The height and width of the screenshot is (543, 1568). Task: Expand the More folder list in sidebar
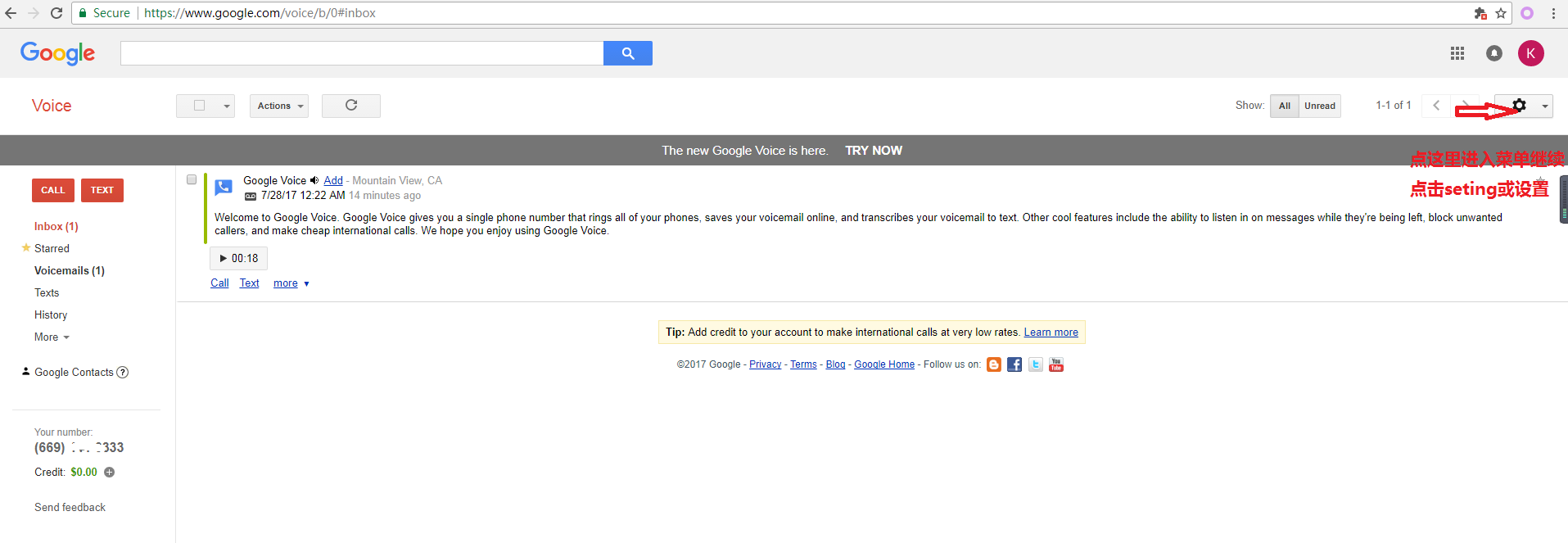coord(52,337)
